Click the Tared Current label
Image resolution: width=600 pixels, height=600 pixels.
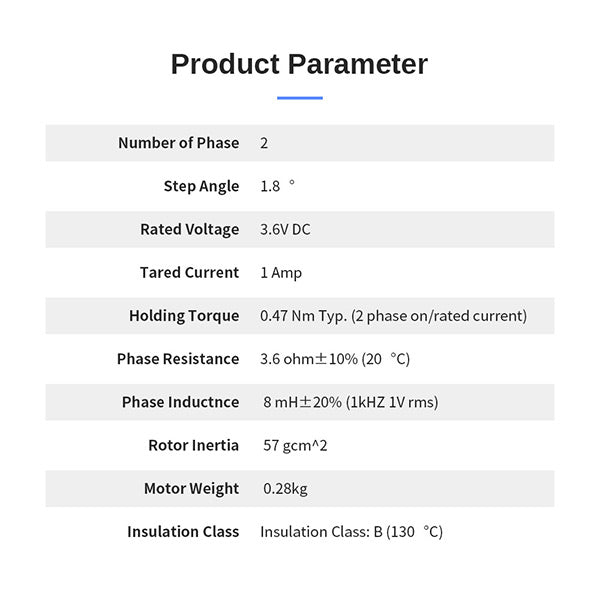(x=189, y=272)
